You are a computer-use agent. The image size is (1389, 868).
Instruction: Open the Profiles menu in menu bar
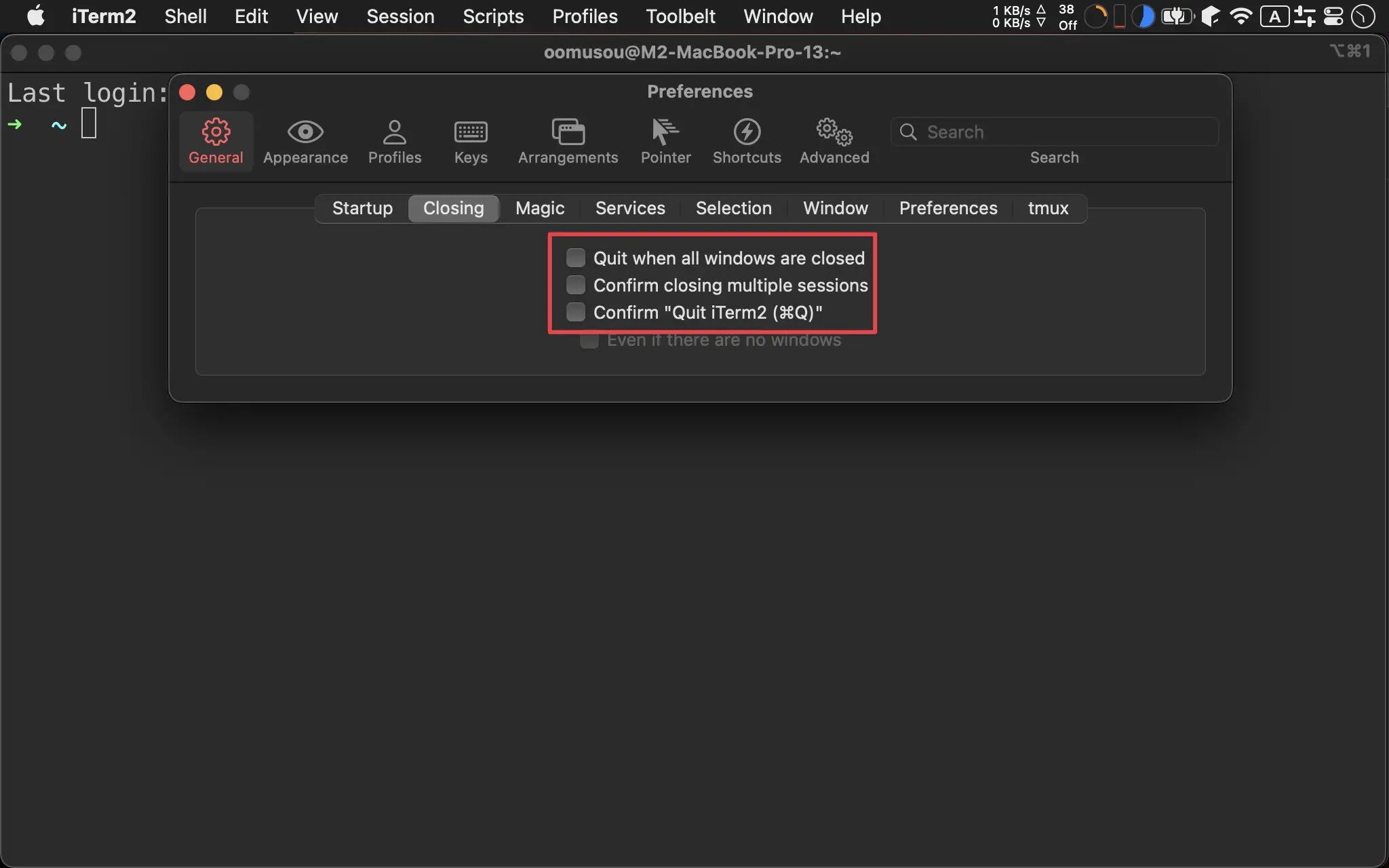point(585,16)
